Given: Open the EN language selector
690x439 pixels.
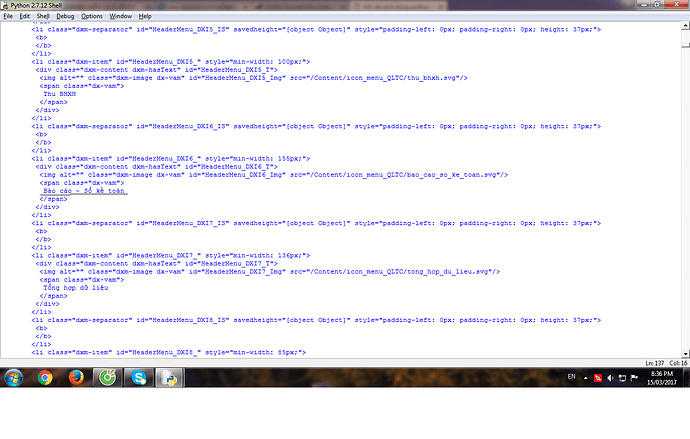Looking at the screenshot, I should click(571, 377).
